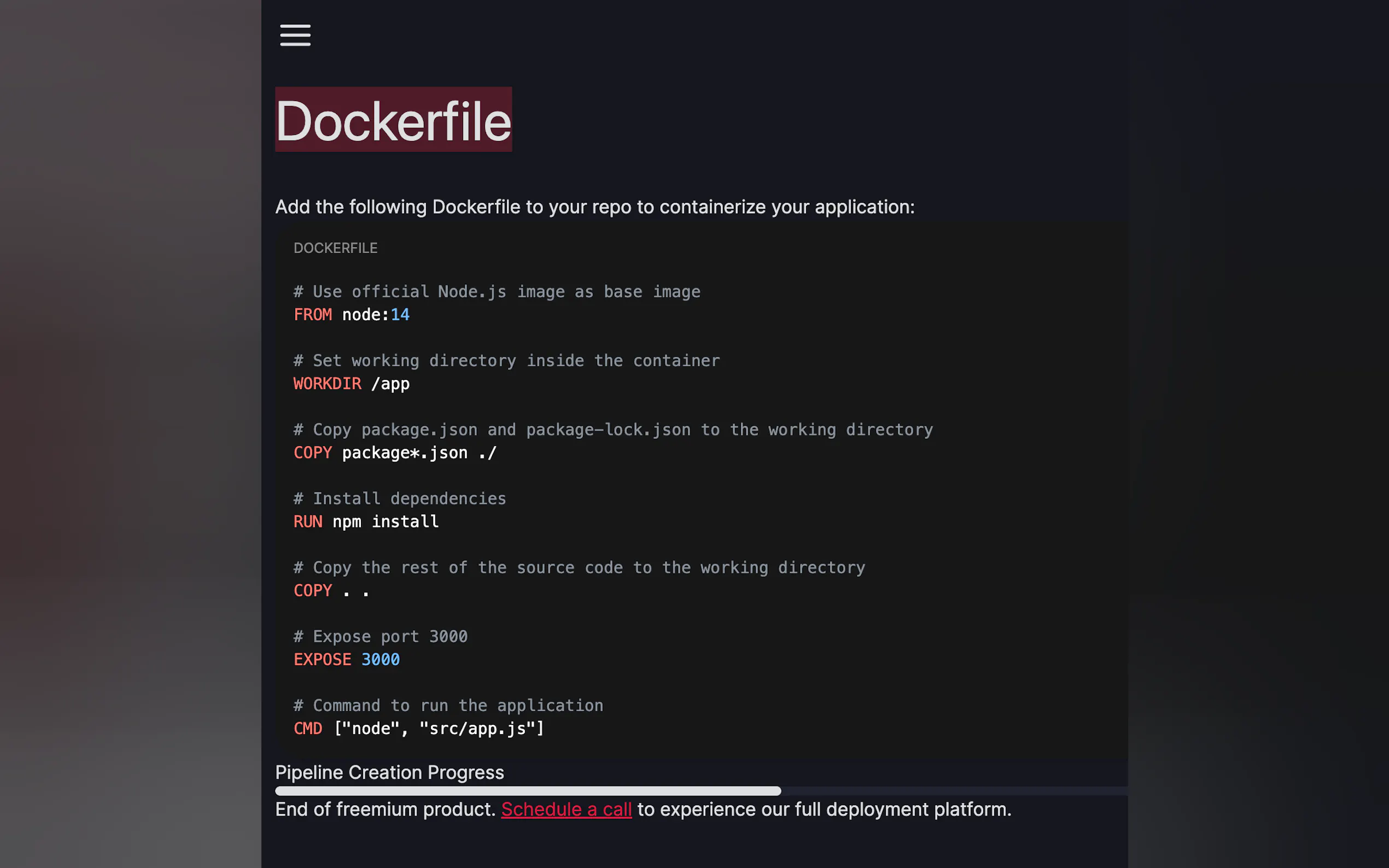Click the CMD instruction keyword
Image resolution: width=1389 pixels, height=868 pixels.
coord(308,729)
